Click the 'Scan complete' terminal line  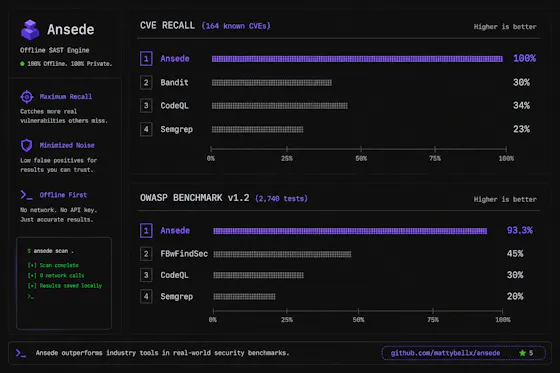pos(53,265)
